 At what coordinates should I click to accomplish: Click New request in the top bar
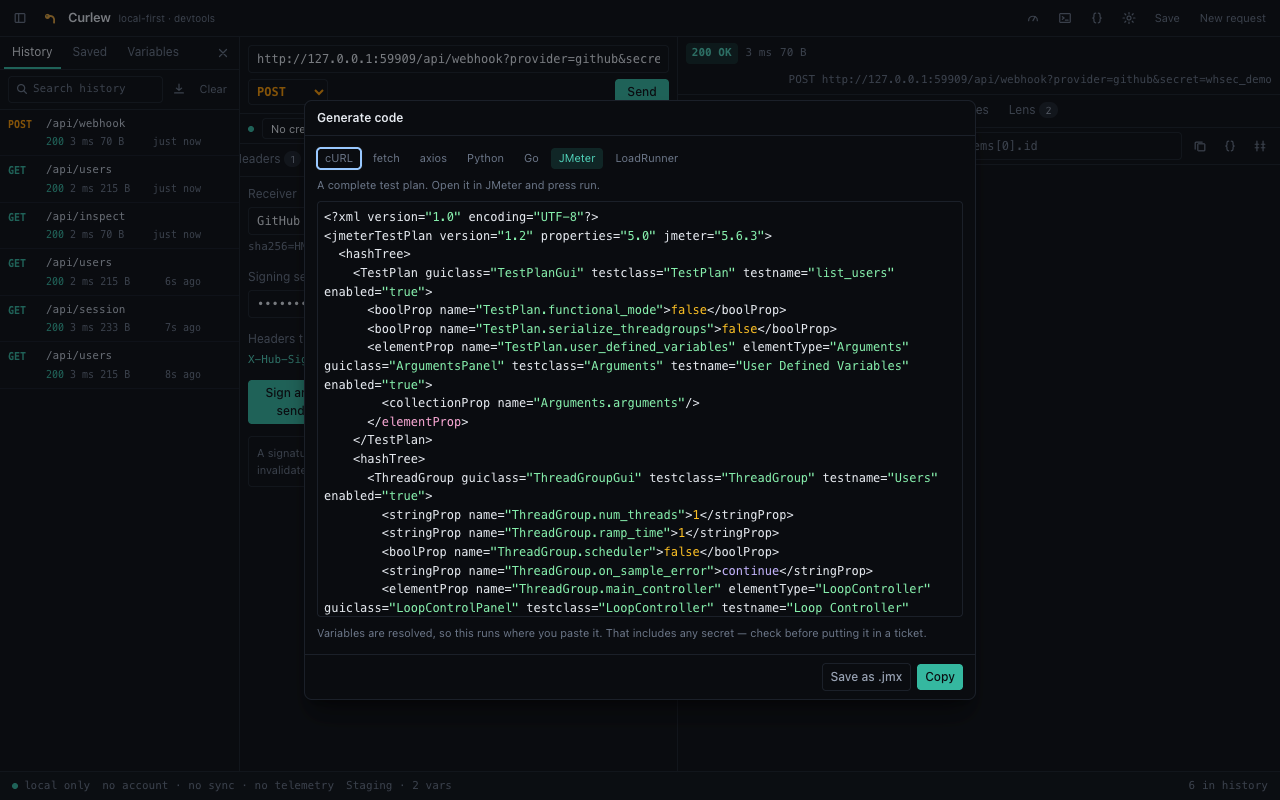pos(1233,18)
